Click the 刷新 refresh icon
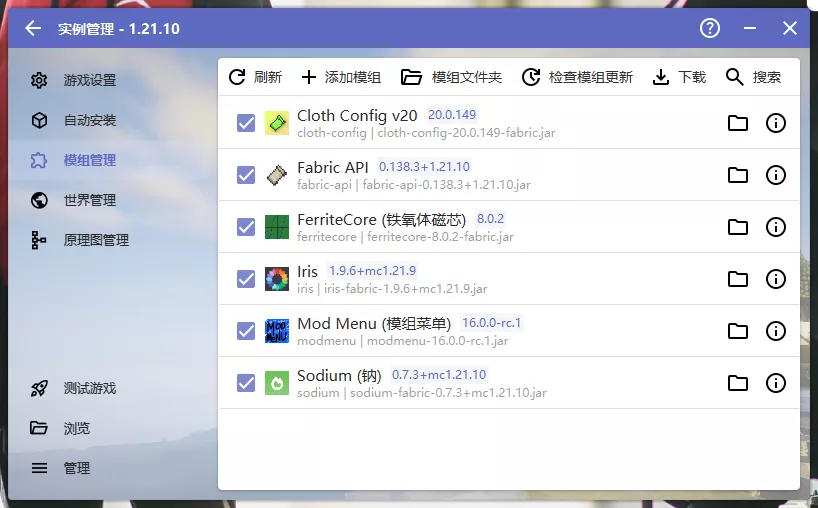818x508 pixels. coord(237,77)
